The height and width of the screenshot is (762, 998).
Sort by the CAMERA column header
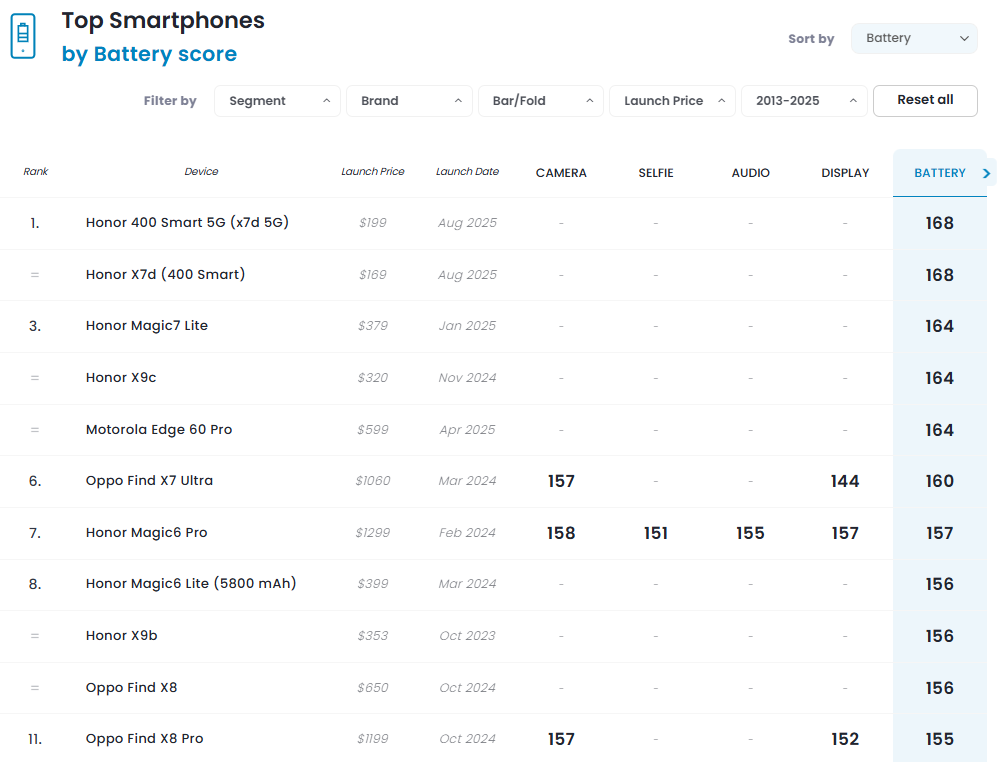point(561,173)
